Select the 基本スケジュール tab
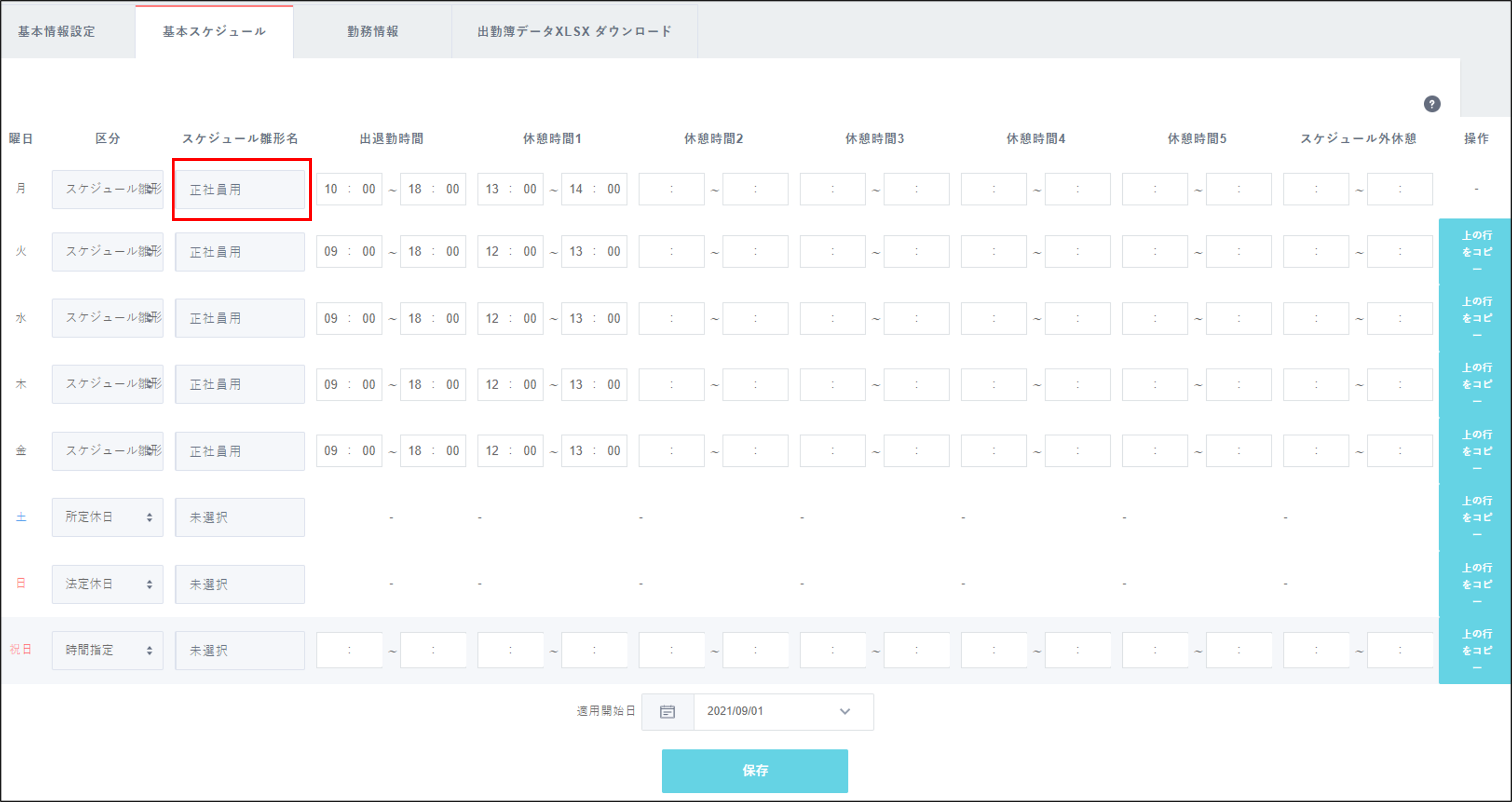Screen dimensions: 1512x802 click(x=214, y=32)
